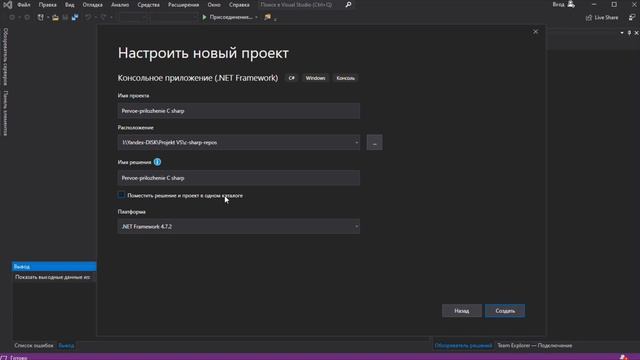Click the solution name info icon
Viewport: 640px width, 360px height.
pos(157,162)
